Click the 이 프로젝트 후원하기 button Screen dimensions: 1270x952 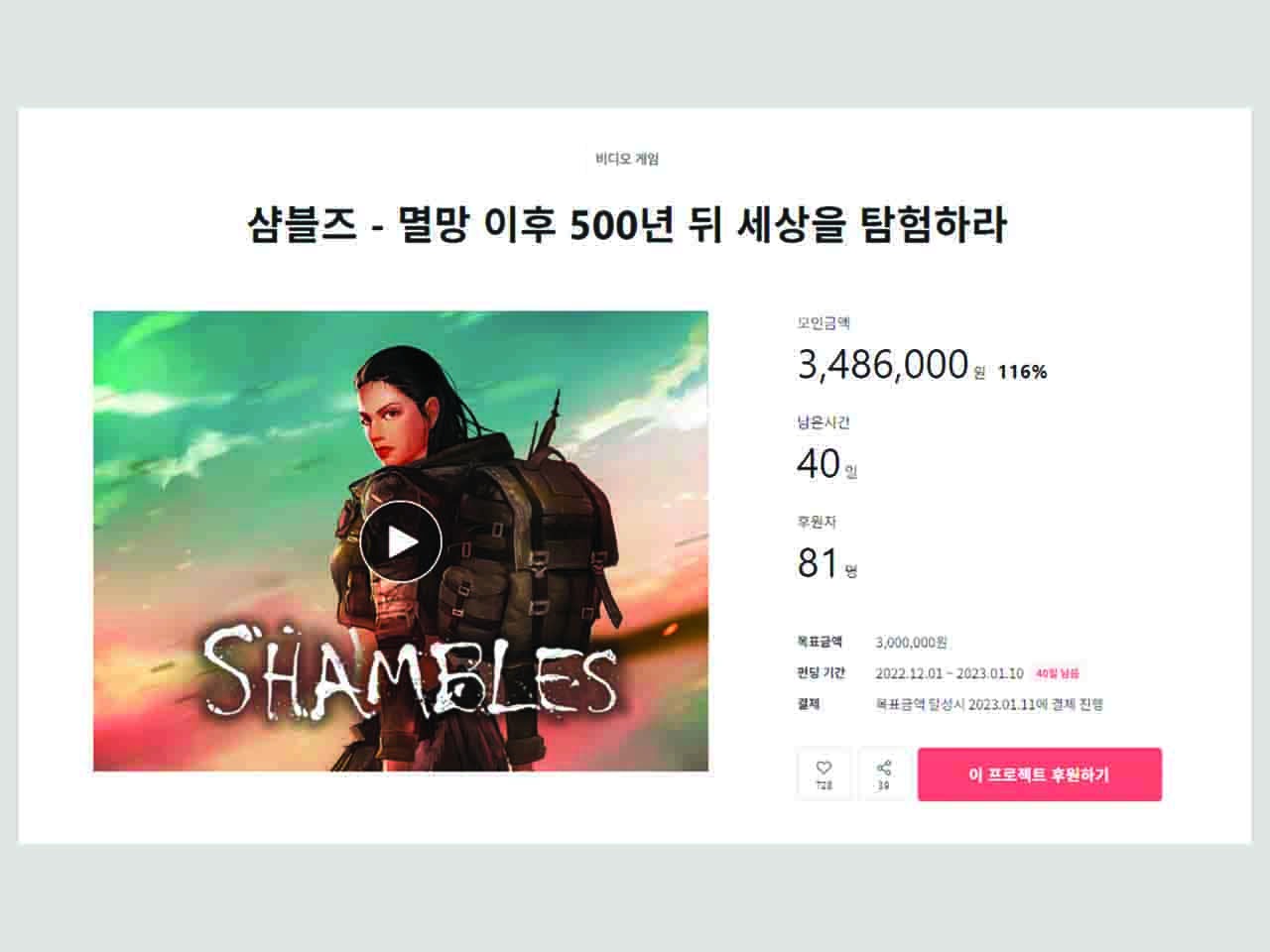(x=1039, y=774)
